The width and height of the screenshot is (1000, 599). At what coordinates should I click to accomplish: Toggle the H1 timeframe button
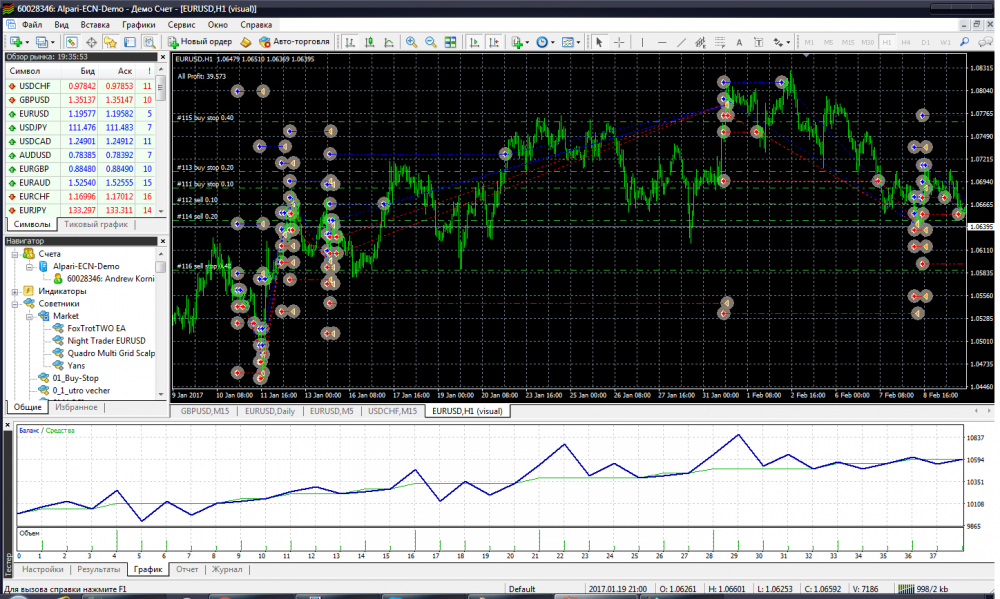886,42
